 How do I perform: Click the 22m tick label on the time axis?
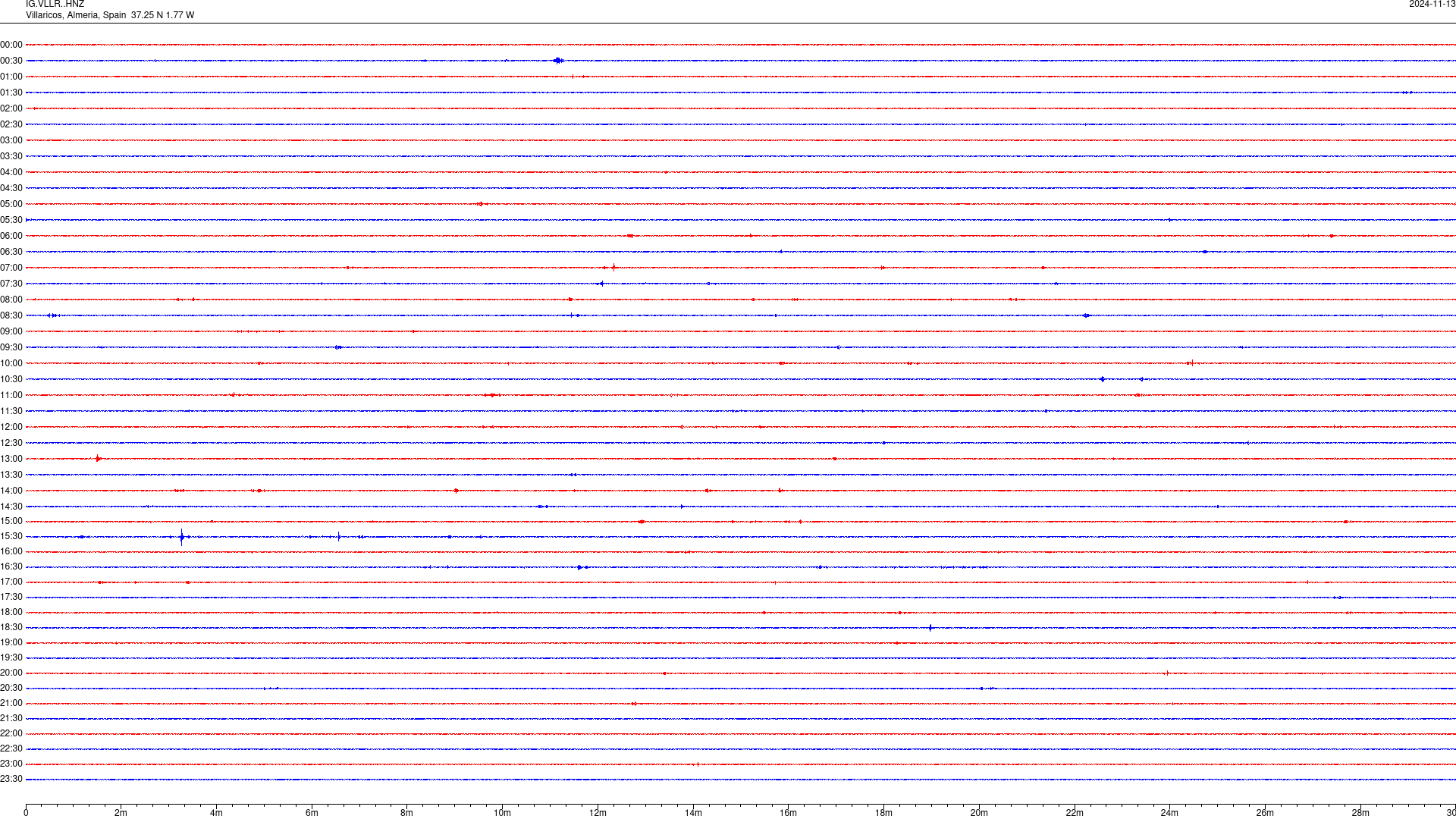pyautogui.click(x=1075, y=813)
